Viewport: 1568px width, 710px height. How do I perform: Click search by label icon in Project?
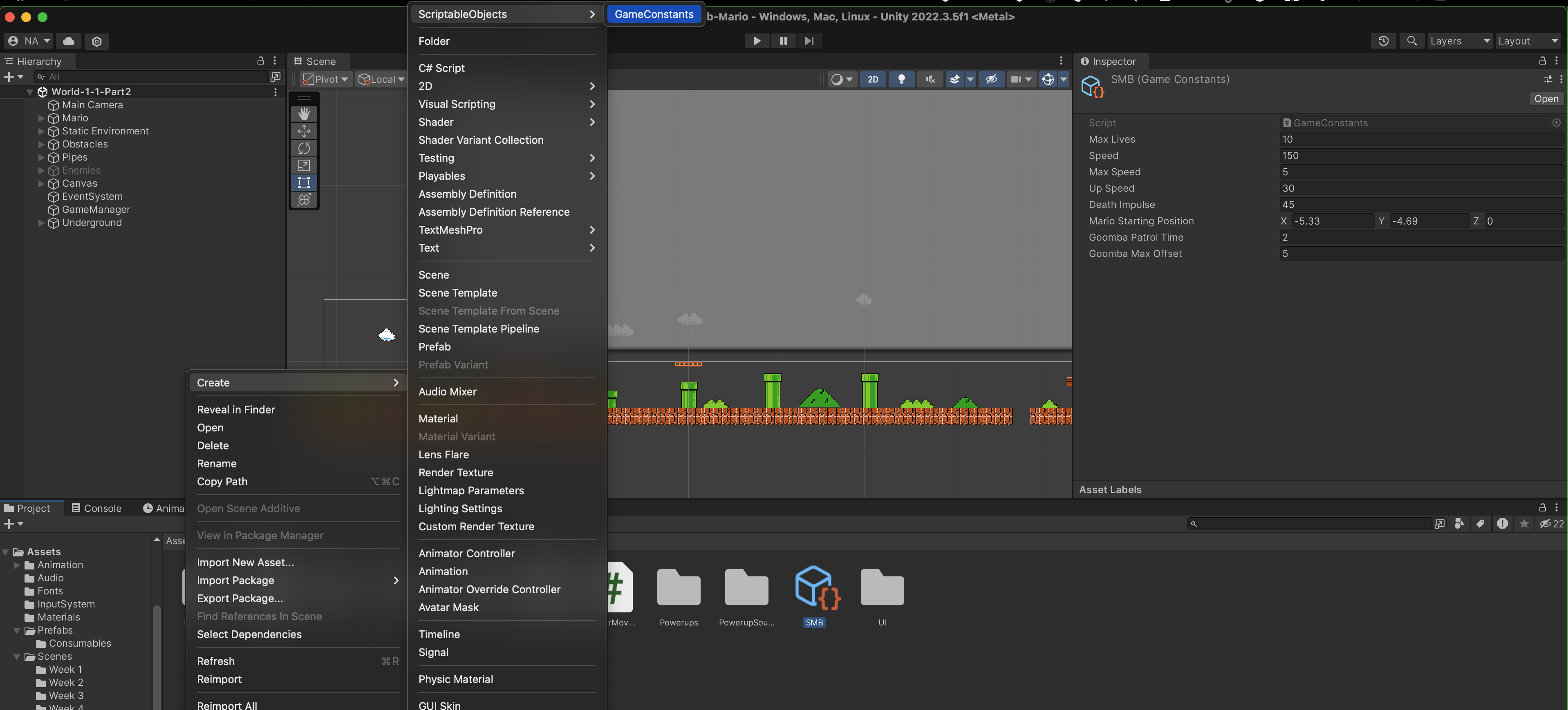(x=1481, y=524)
